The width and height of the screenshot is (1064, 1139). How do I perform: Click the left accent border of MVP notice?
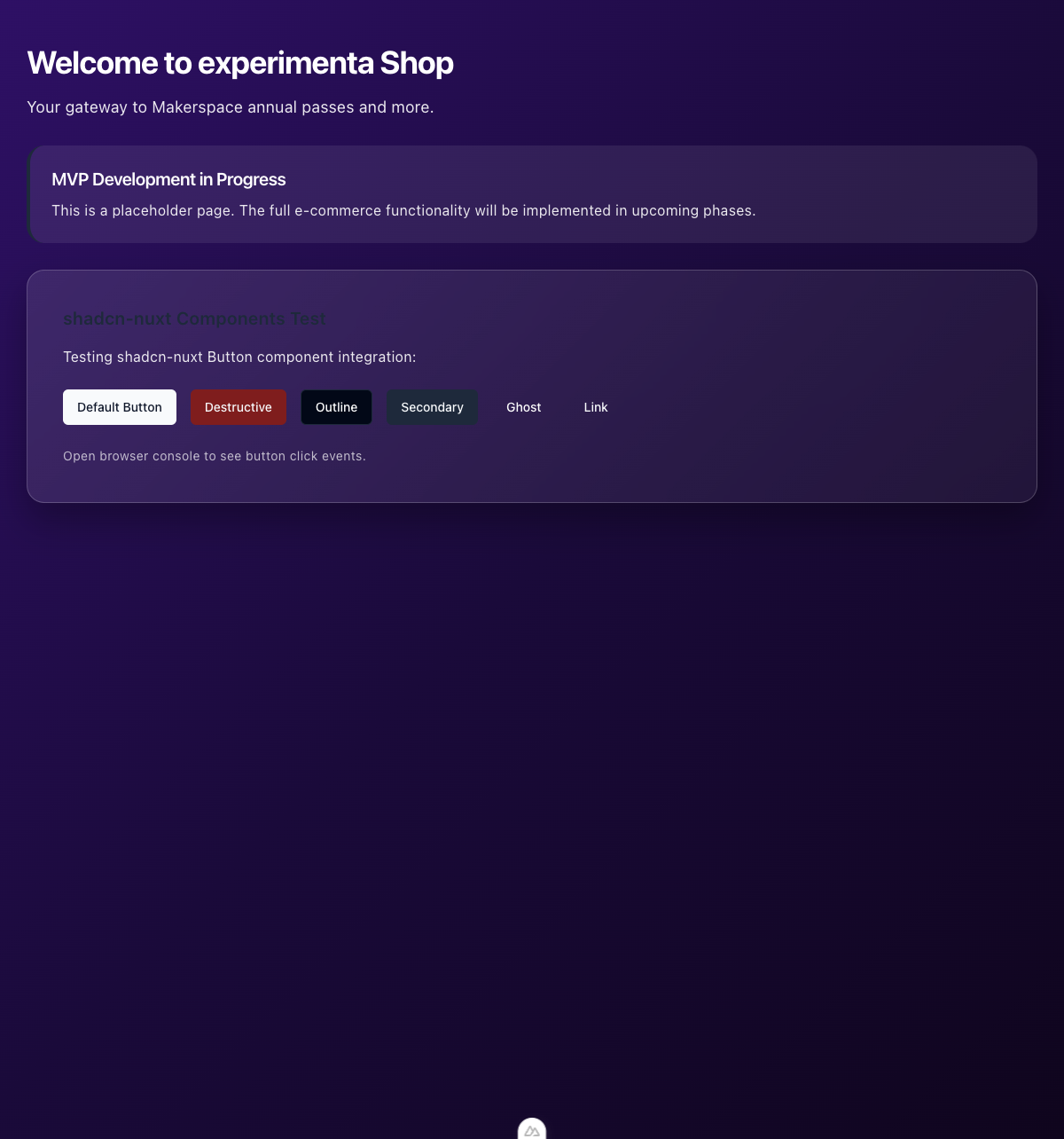point(29,194)
